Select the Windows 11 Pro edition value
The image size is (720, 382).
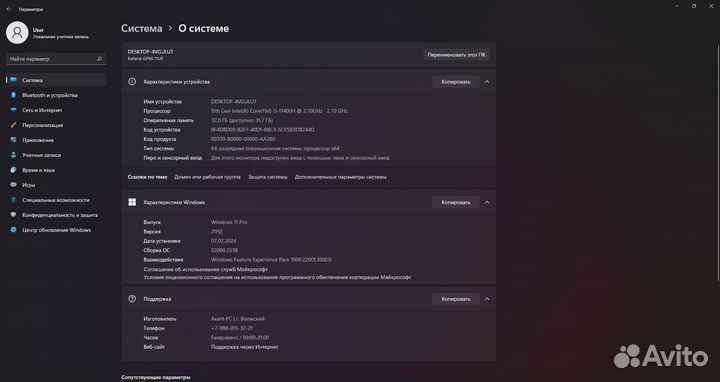pyautogui.click(x=229, y=222)
